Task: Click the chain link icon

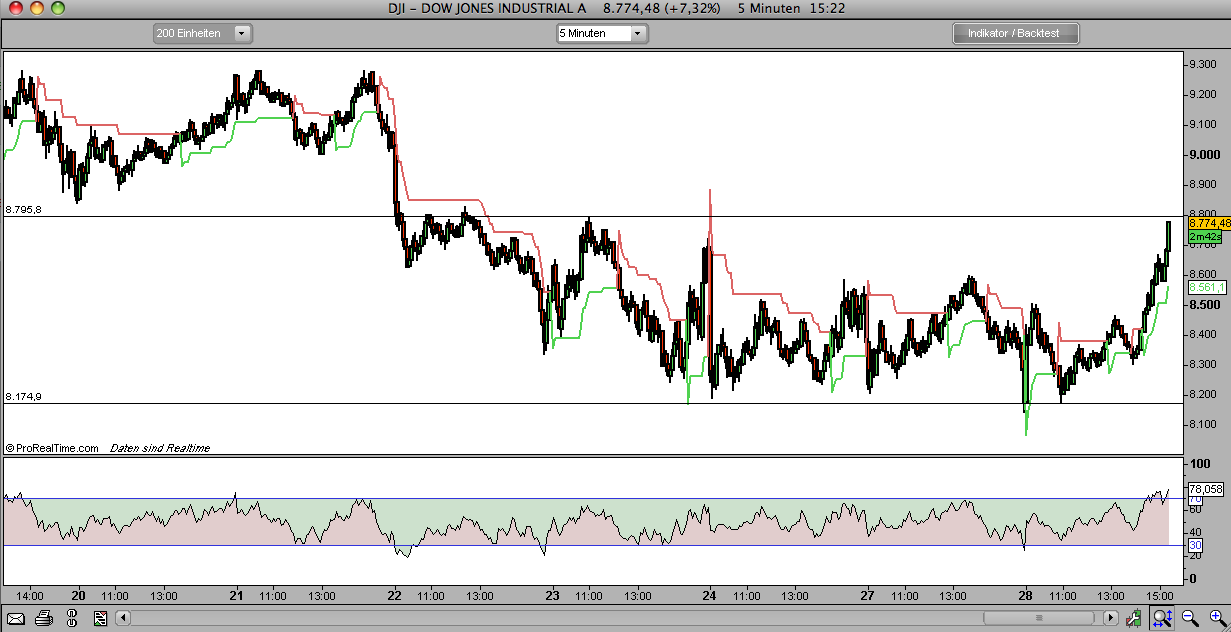Action: (x=73, y=618)
